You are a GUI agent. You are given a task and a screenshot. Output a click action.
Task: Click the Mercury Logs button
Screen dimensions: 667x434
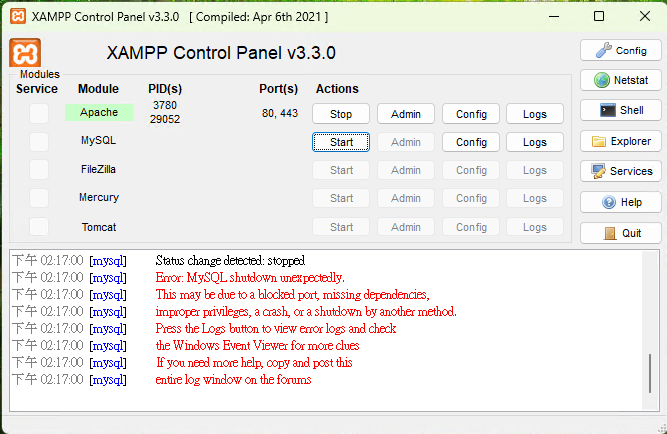pos(535,198)
